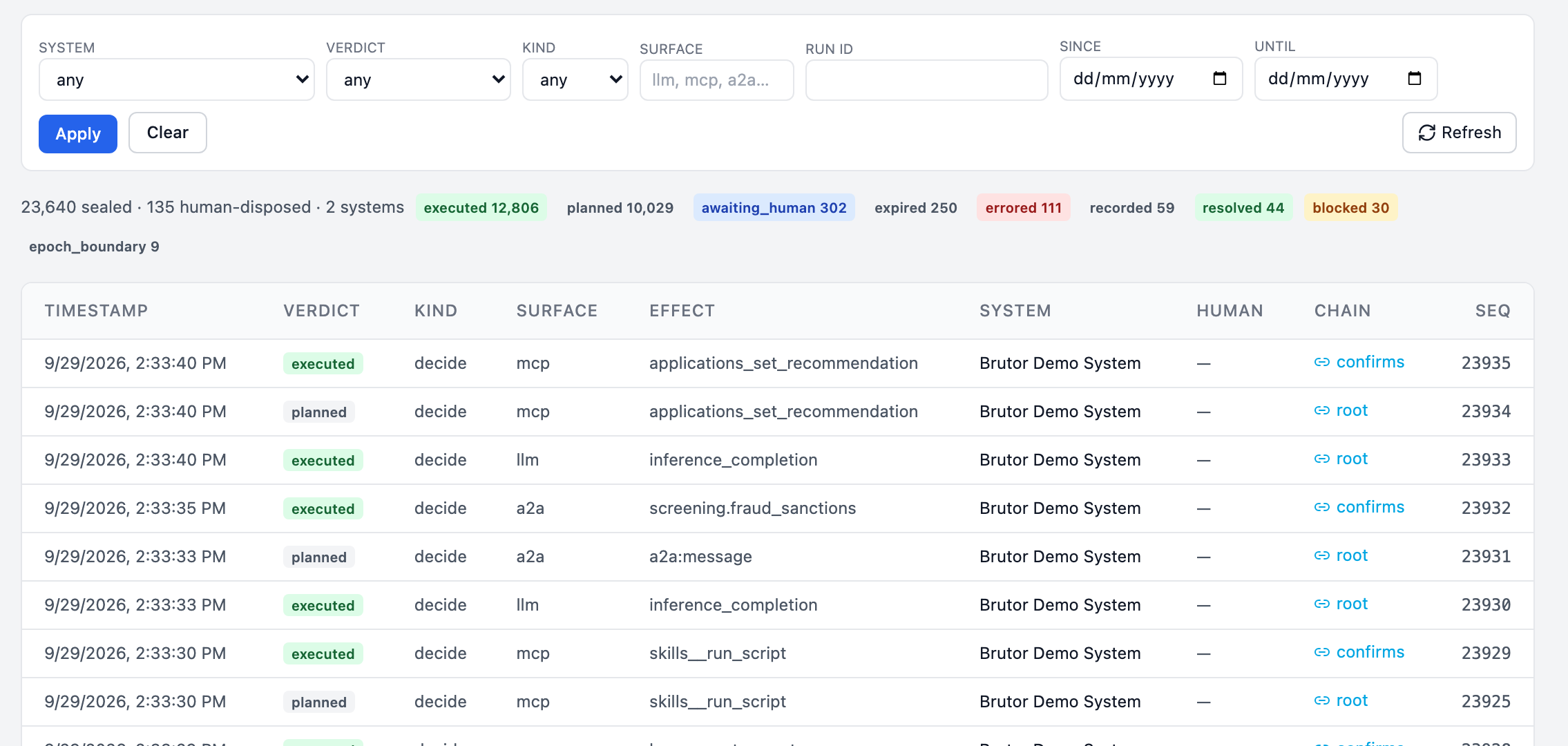This screenshot has height=746, width=1568.
Task: Open the root chain link for seq 23933
Action: click(1341, 459)
